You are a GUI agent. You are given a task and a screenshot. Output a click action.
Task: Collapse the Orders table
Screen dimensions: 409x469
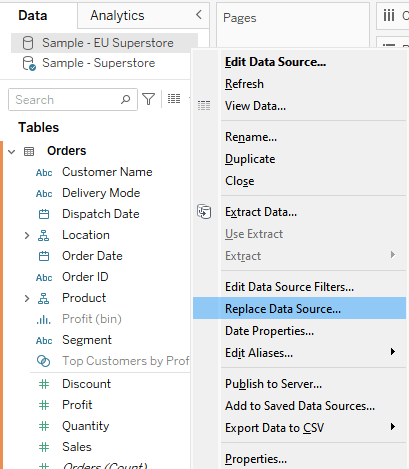(12, 152)
